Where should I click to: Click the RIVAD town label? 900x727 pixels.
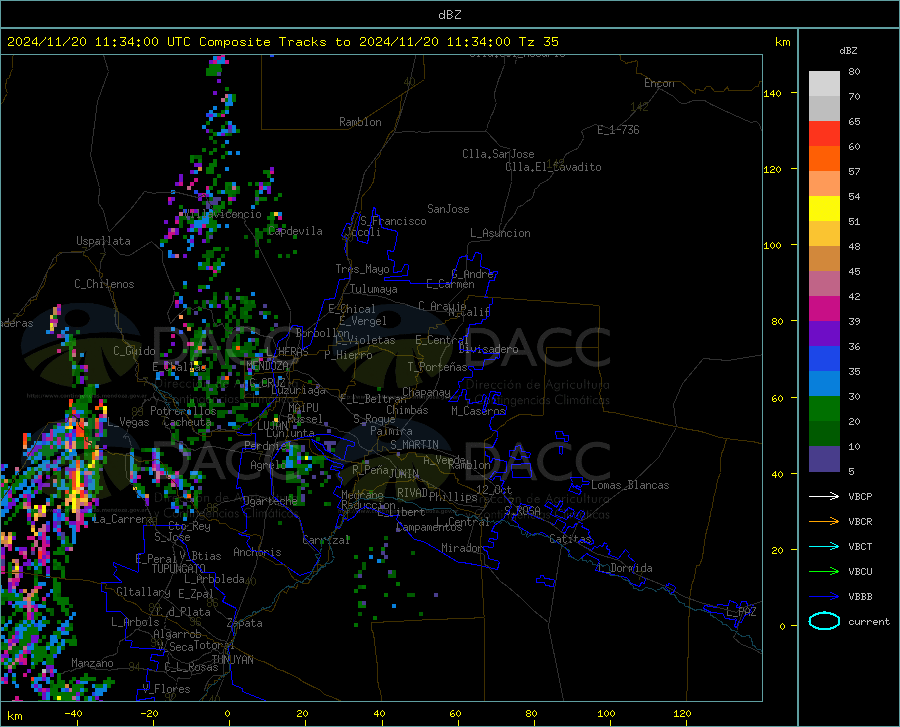[x=412, y=493]
